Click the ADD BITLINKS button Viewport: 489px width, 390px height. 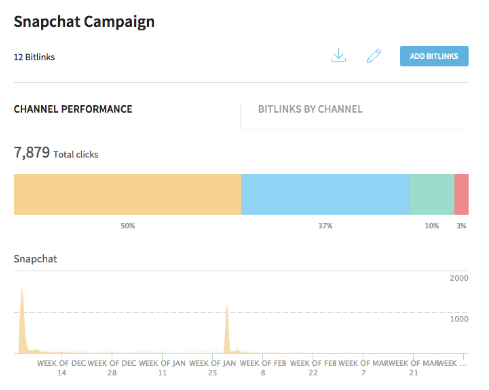point(434,56)
